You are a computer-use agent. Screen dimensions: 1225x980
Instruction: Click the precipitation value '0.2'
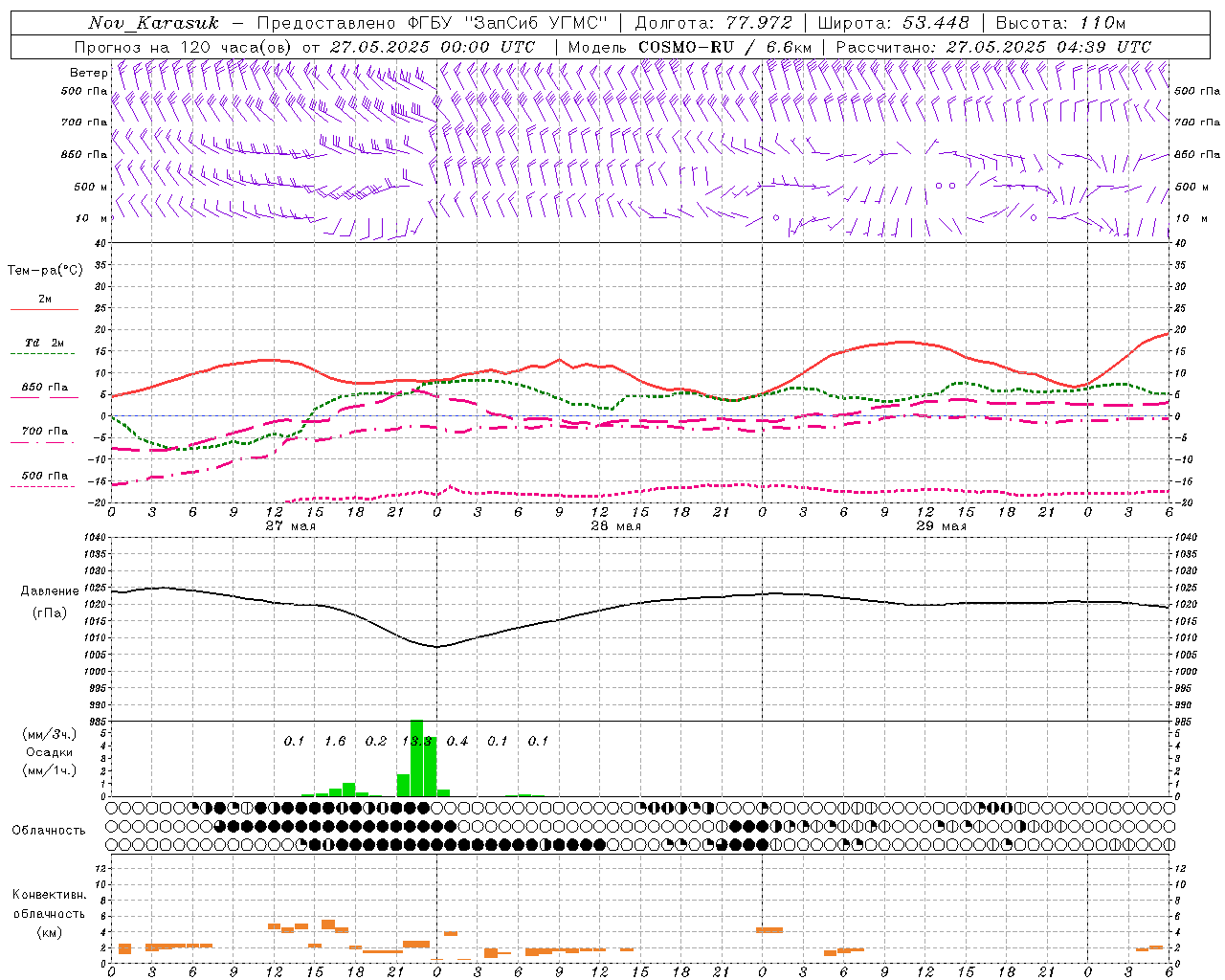click(x=376, y=742)
